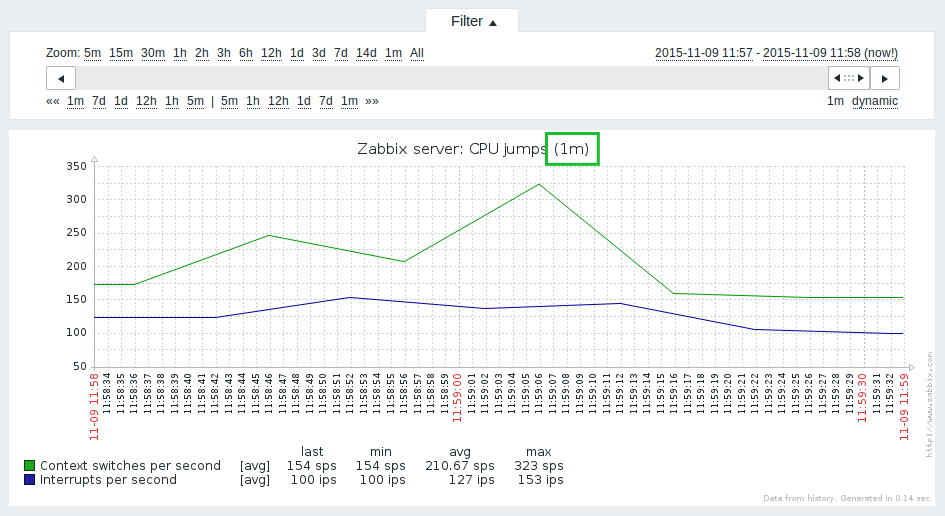Viewport: 945px width, 516px height.
Task: Move period forward by 12h
Action: (x=278, y=101)
